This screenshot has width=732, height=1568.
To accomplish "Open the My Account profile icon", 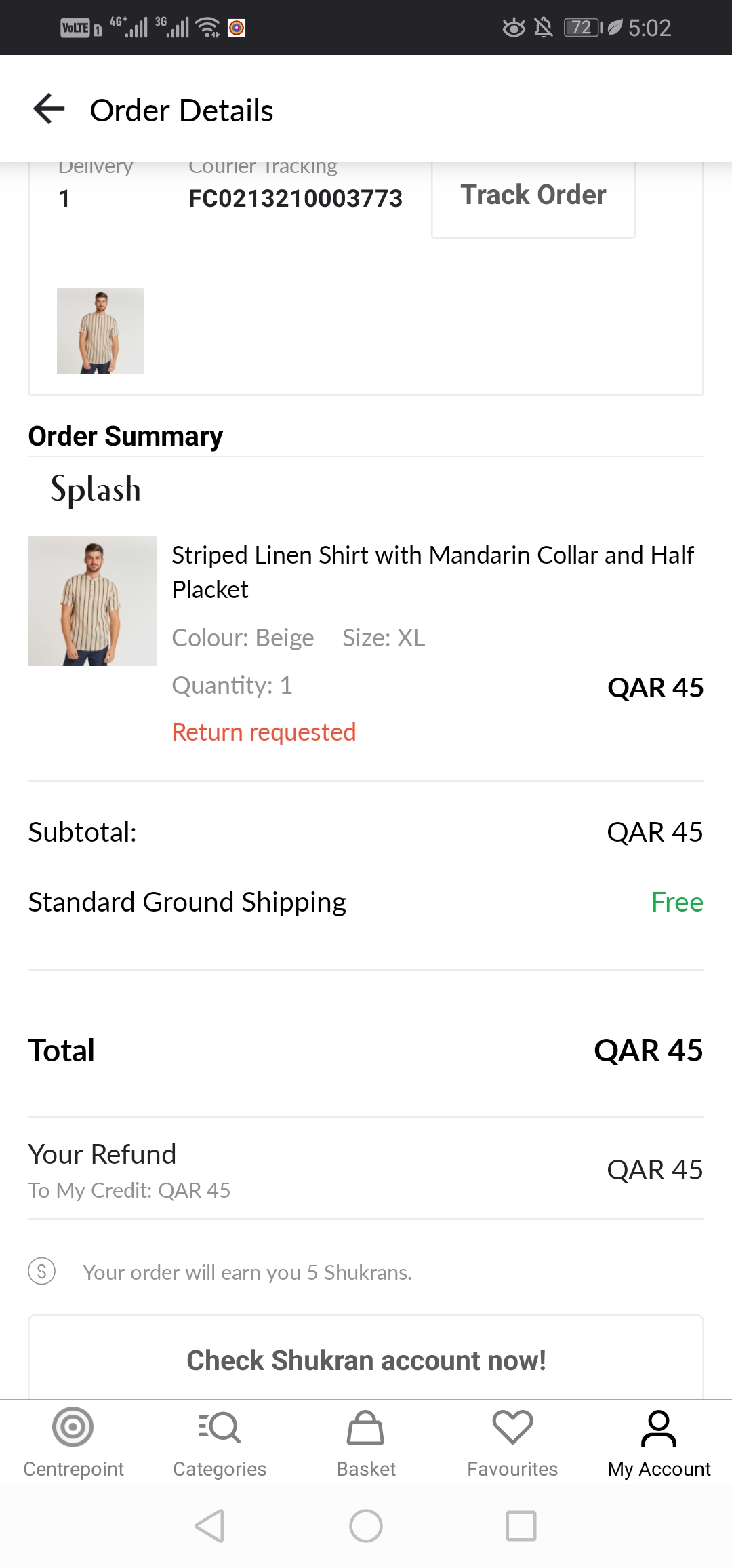I will click(659, 1428).
